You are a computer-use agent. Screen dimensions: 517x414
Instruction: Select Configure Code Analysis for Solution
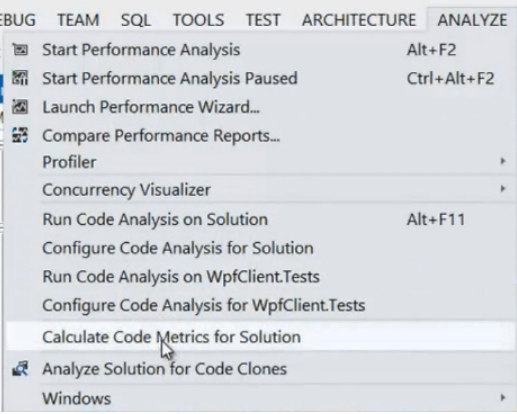coord(259,248)
